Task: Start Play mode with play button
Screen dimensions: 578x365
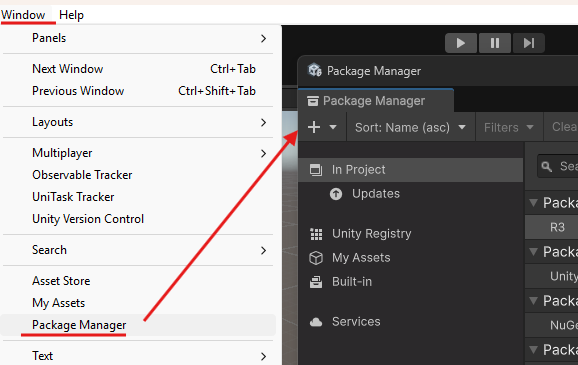Action: (x=461, y=43)
